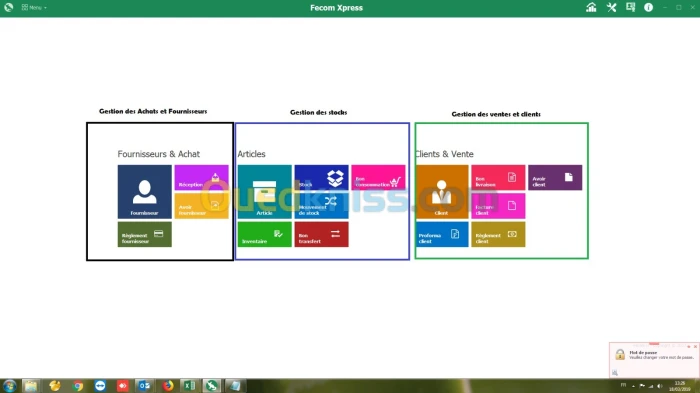Open the Règlement client tile
This screenshot has height=393, width=700.
[498, 234]
